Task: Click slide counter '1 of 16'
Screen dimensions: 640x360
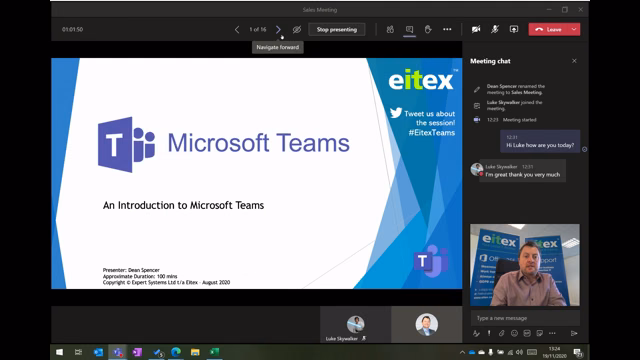Action: 258,29
